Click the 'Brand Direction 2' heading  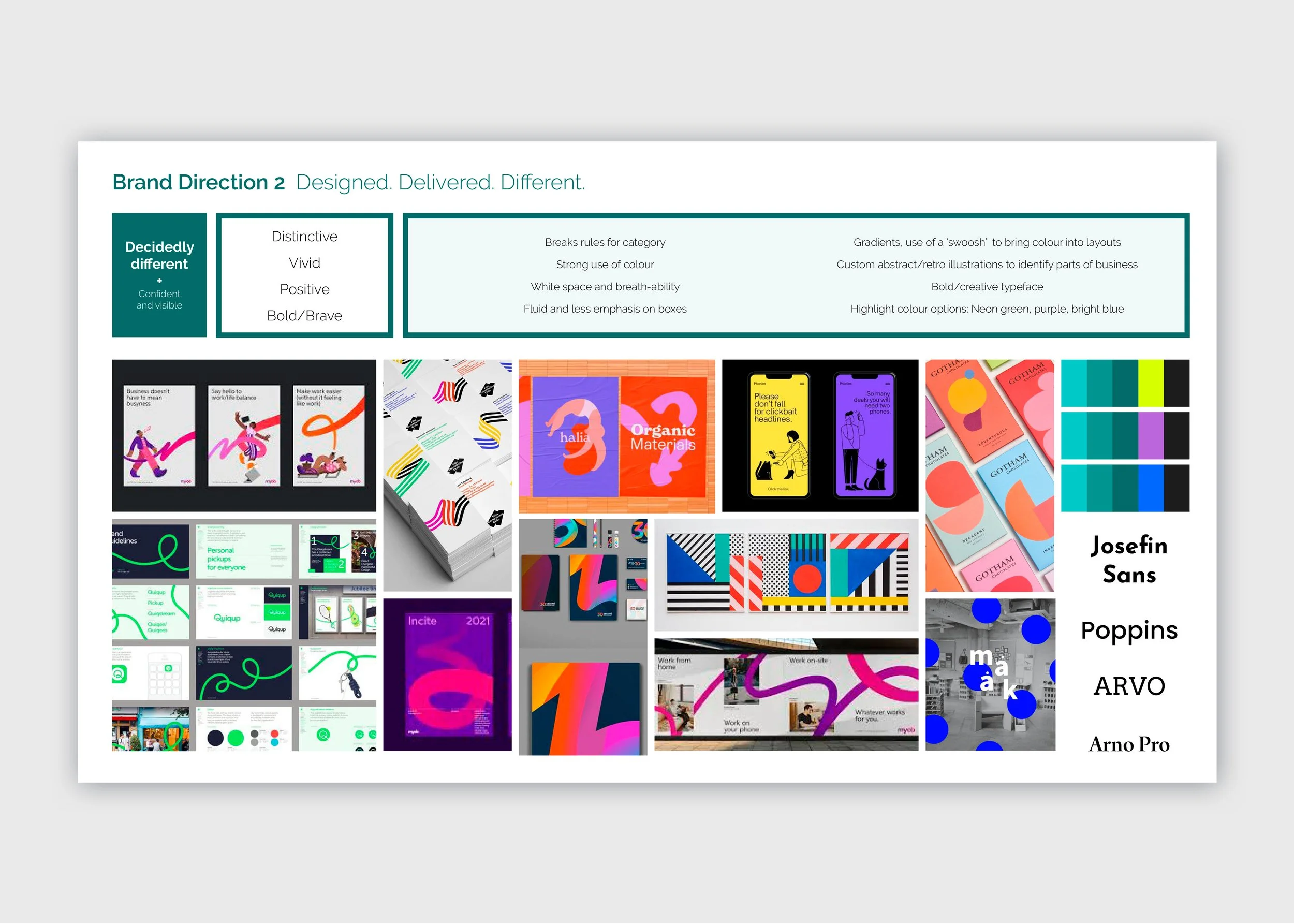tap(199, 183)
